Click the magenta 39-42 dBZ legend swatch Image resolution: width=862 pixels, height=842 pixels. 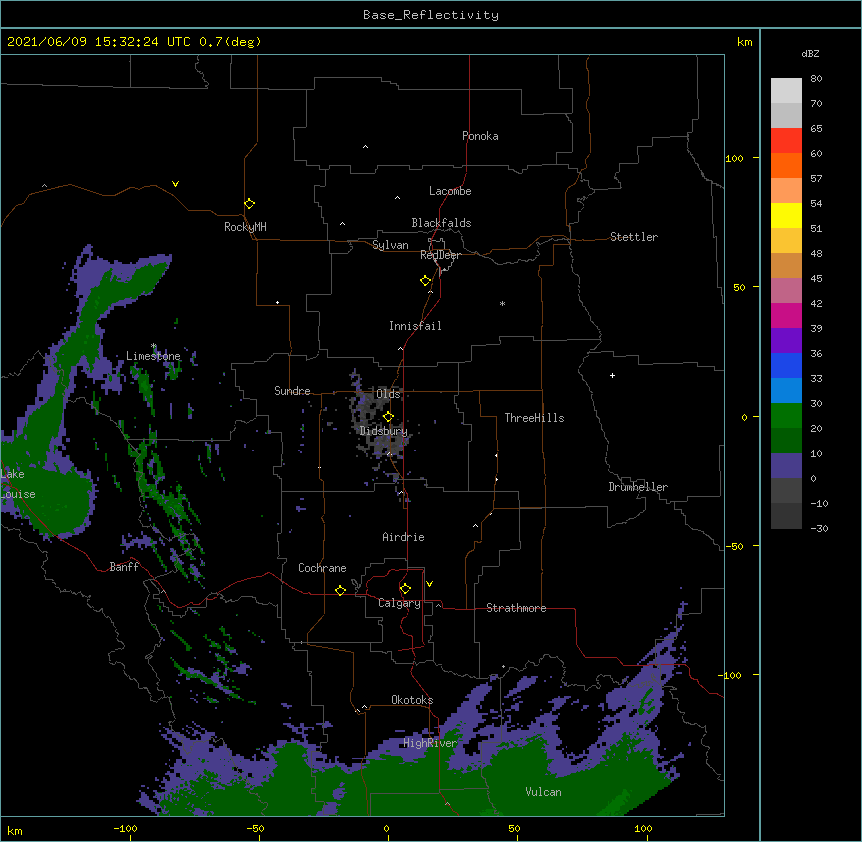786,316
